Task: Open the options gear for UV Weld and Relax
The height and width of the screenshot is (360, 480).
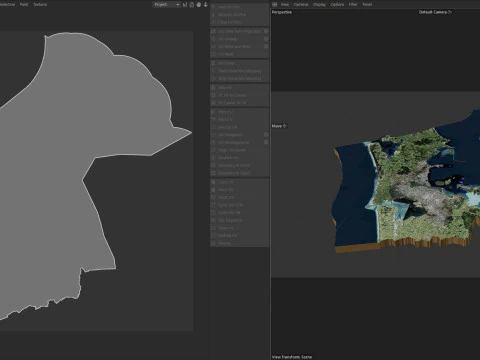Action: [x=266, y=46]
